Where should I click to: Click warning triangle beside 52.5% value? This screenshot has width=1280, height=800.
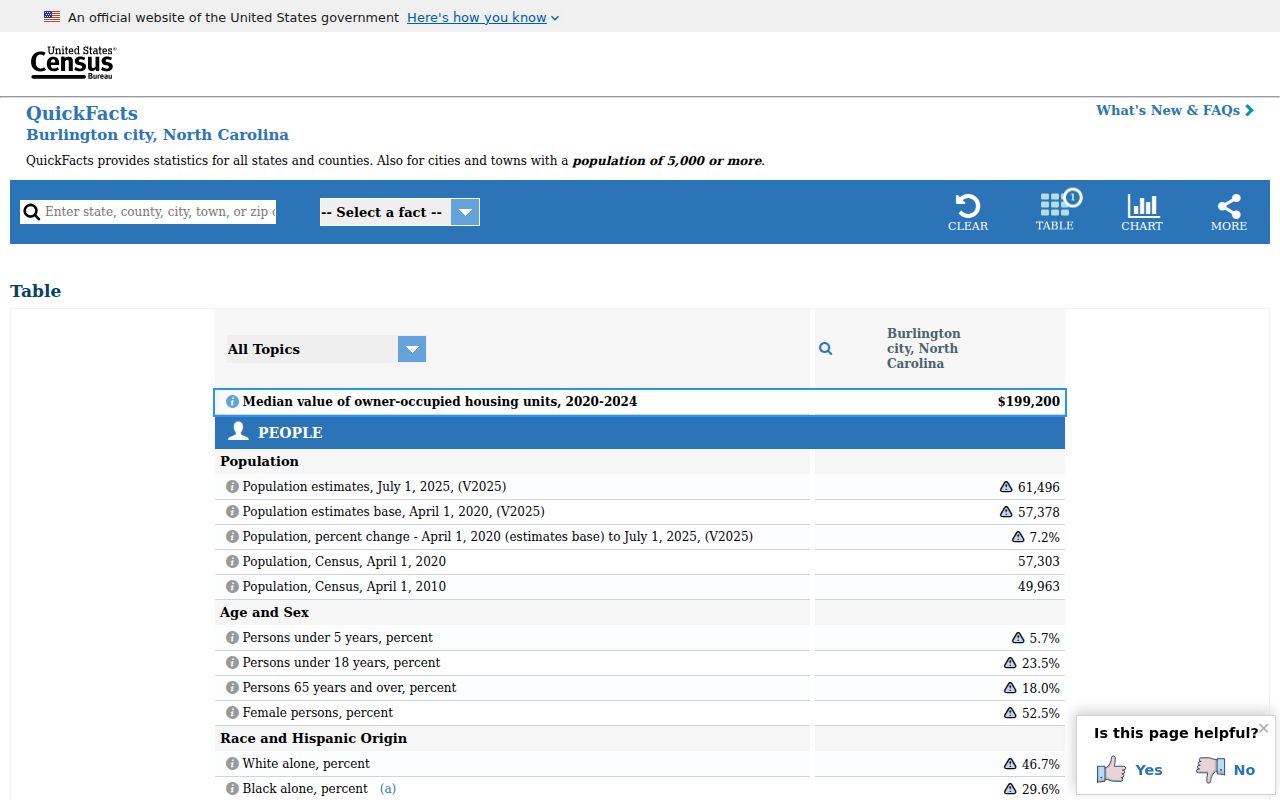pyautogui.click(x=1010, y=713)
